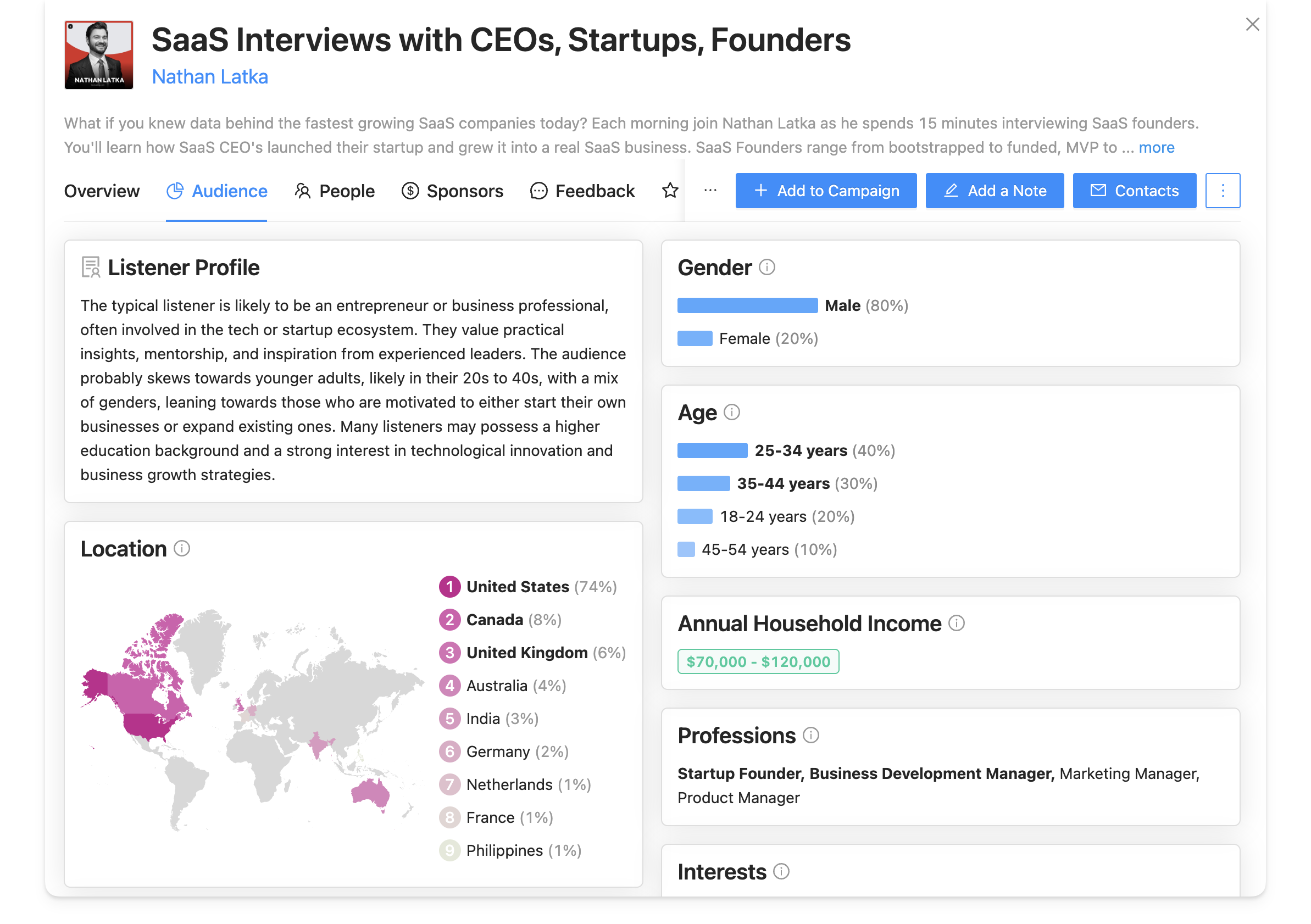Click the podcast cover thumbnail

pos(99,55)
